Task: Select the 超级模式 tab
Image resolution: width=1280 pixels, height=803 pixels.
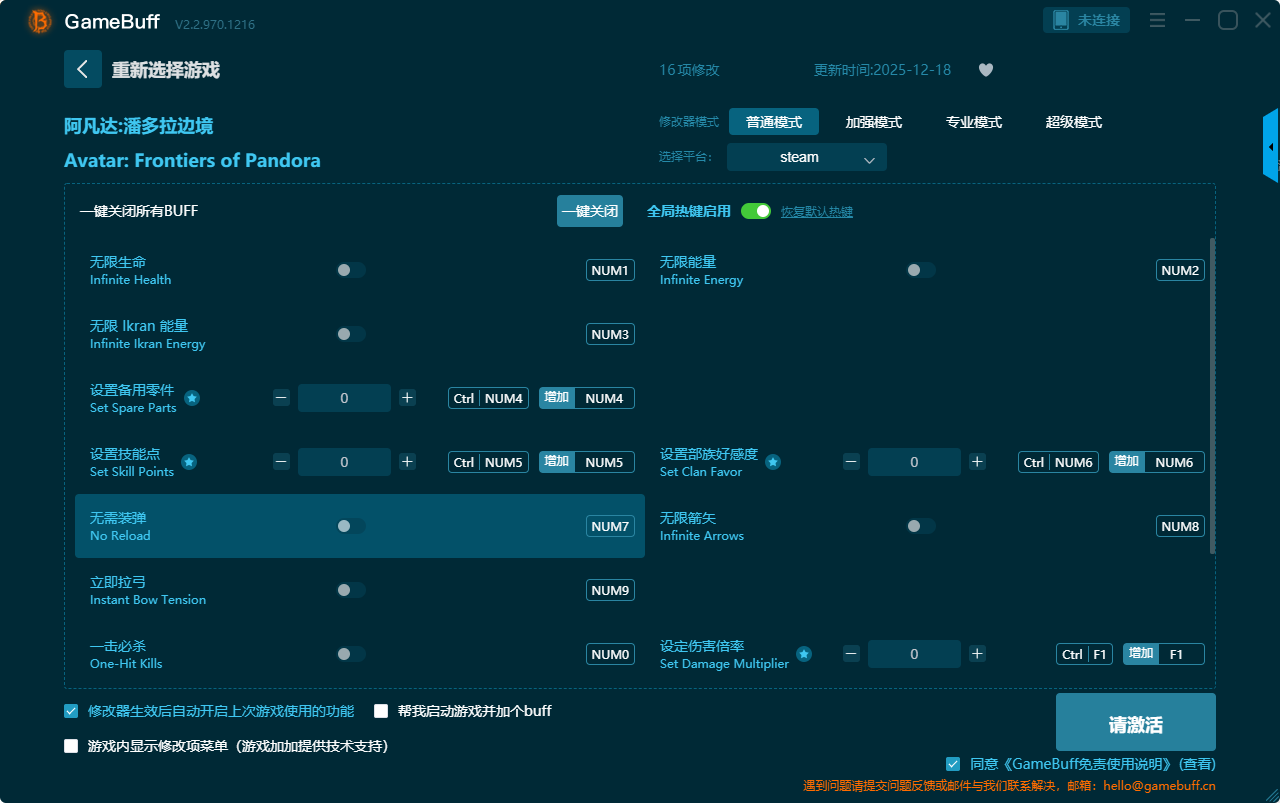Action: pos(1073,122)
